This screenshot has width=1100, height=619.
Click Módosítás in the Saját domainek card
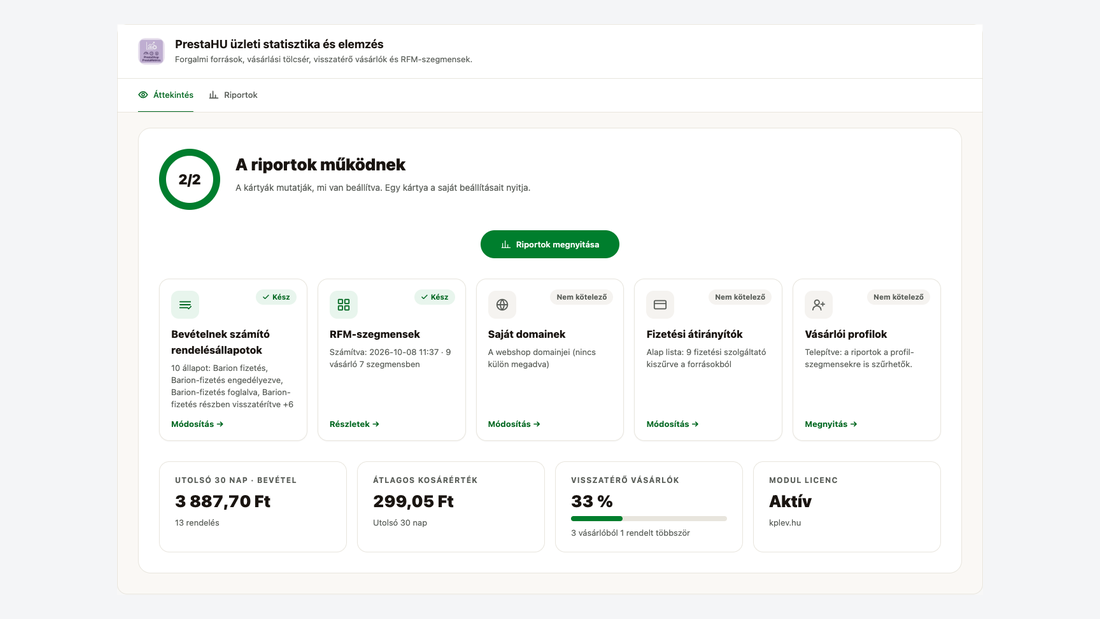tap(514, 424)
